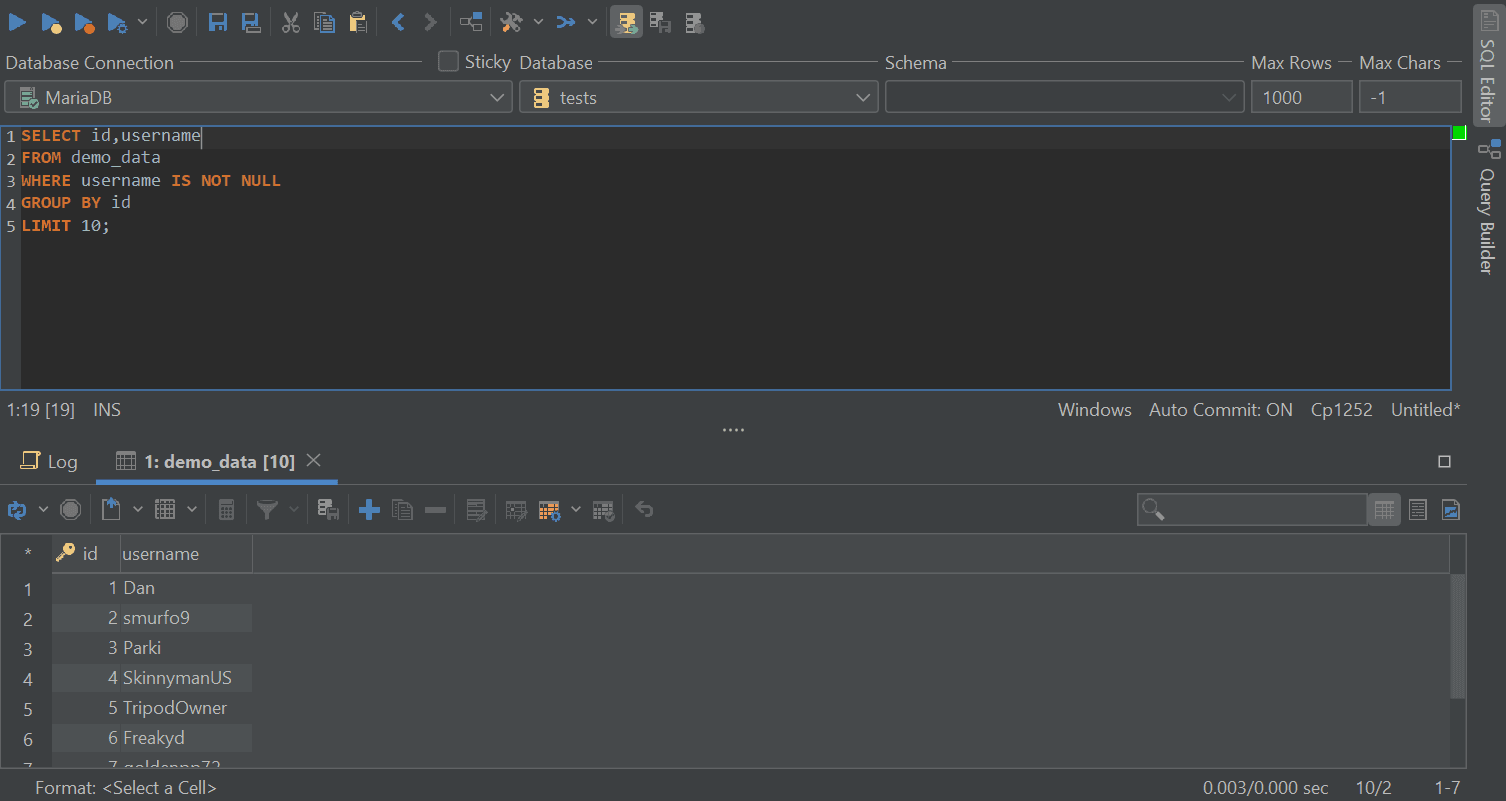This screenshot has height=801, width=1506.
Task: Open the tests database dropdown
Action: coord(863,97)
